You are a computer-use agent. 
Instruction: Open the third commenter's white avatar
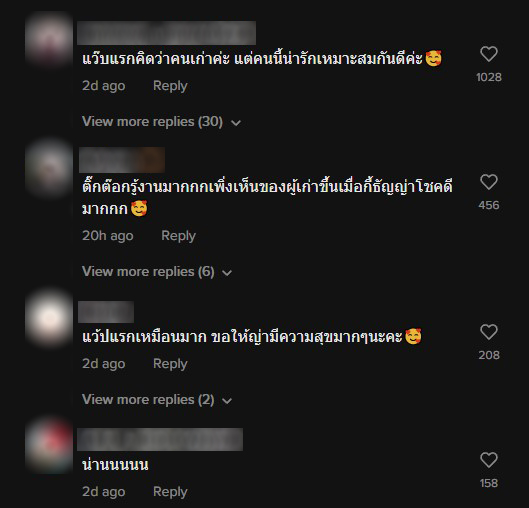[x=49, y=317]
